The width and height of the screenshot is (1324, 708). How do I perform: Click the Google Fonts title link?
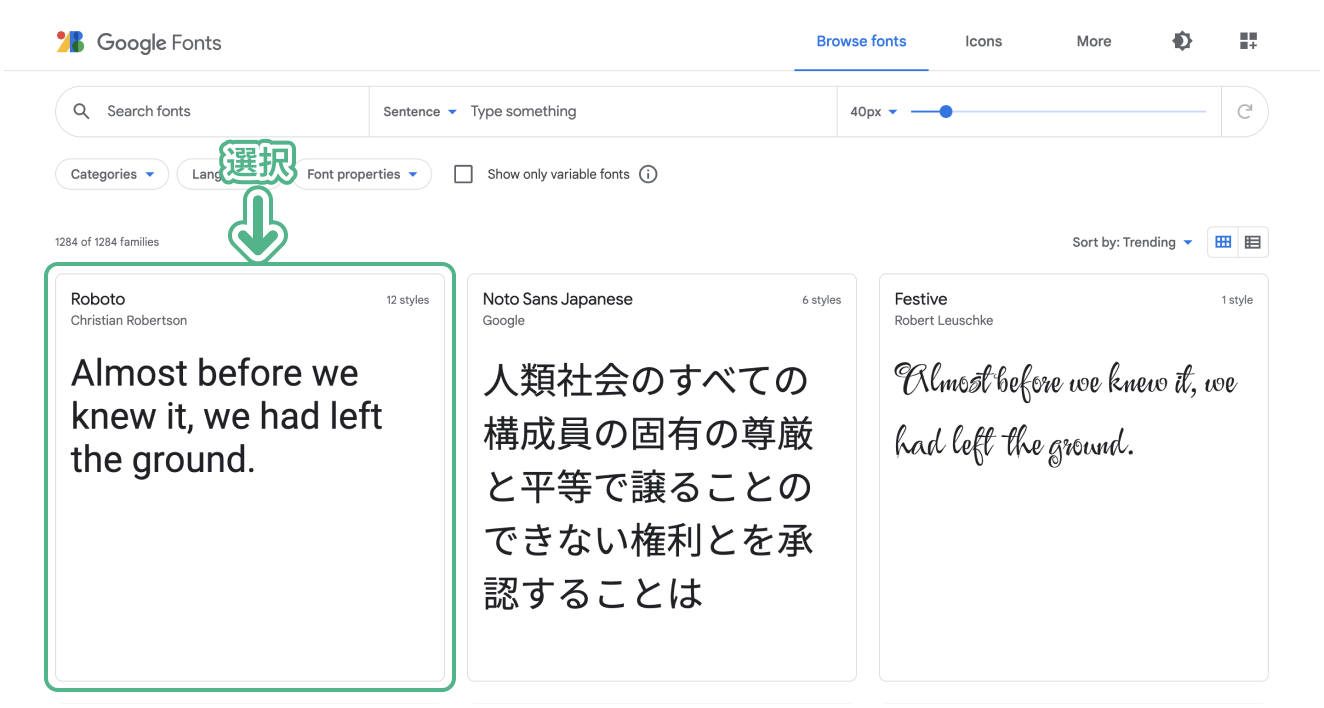[x=159, y=43]
